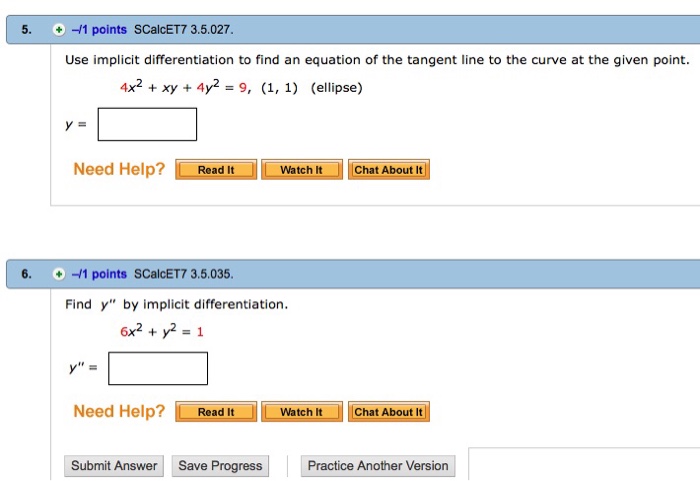The width and height of the screenshot is (700, 481).
Task: Open Watch It for the ellipse tangent question
Action: tap(301, 170)
